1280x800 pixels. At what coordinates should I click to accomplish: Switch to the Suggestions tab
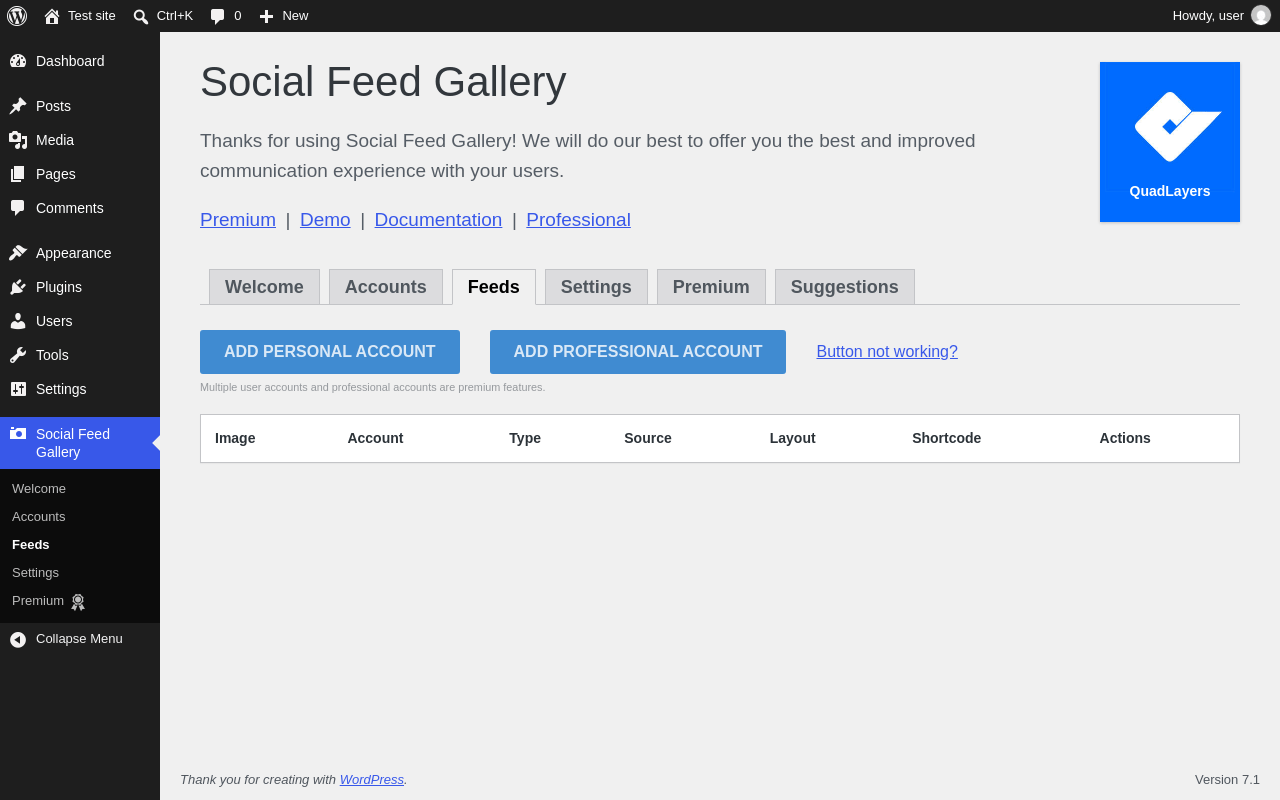click(845, 287)
